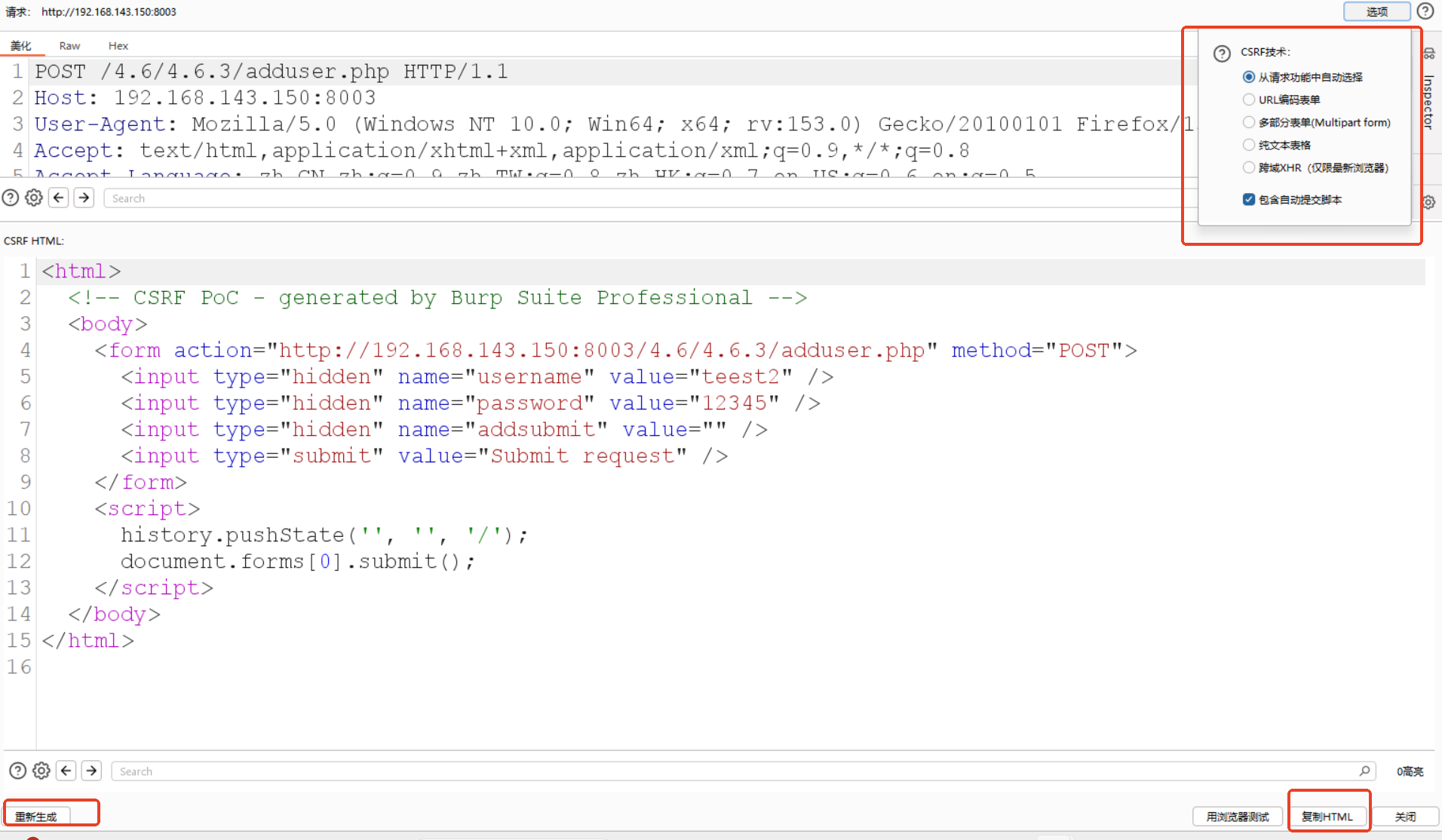
Task: Open help for the request panel search bar
Action: pyautogui.click(x=11, y=198)
